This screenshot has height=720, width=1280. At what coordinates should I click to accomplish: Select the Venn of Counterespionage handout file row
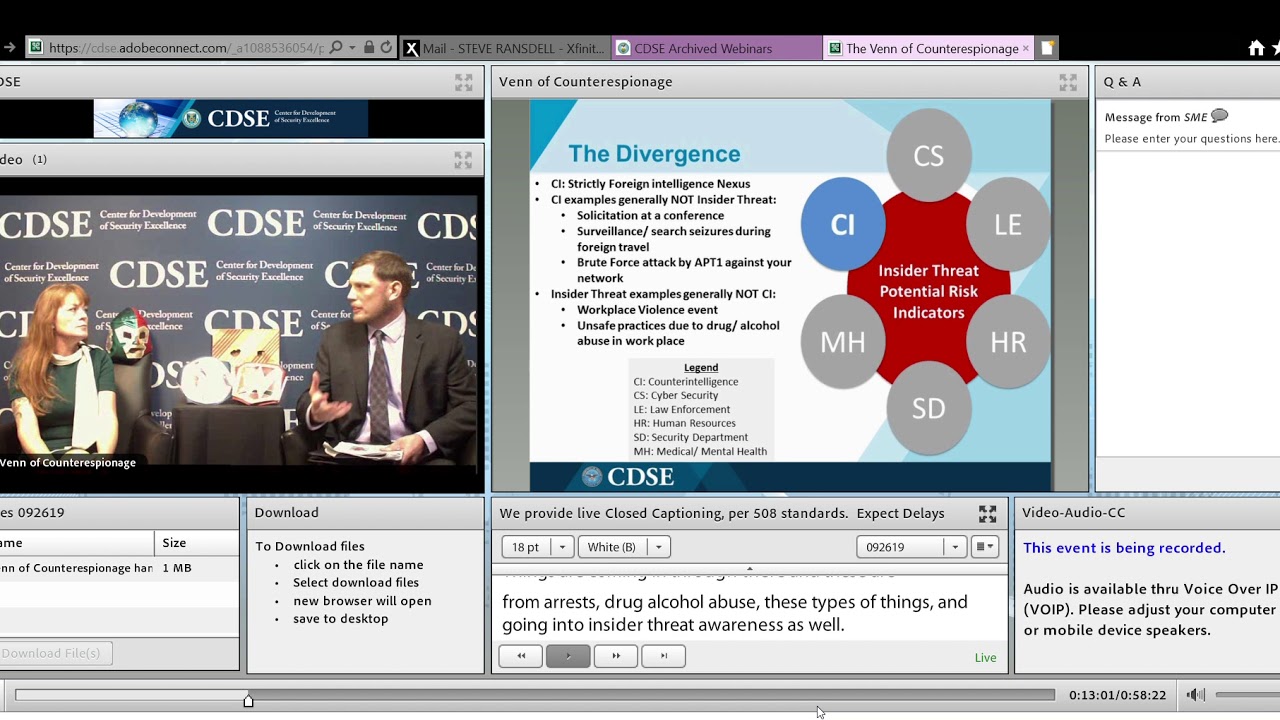click(119, 568)
